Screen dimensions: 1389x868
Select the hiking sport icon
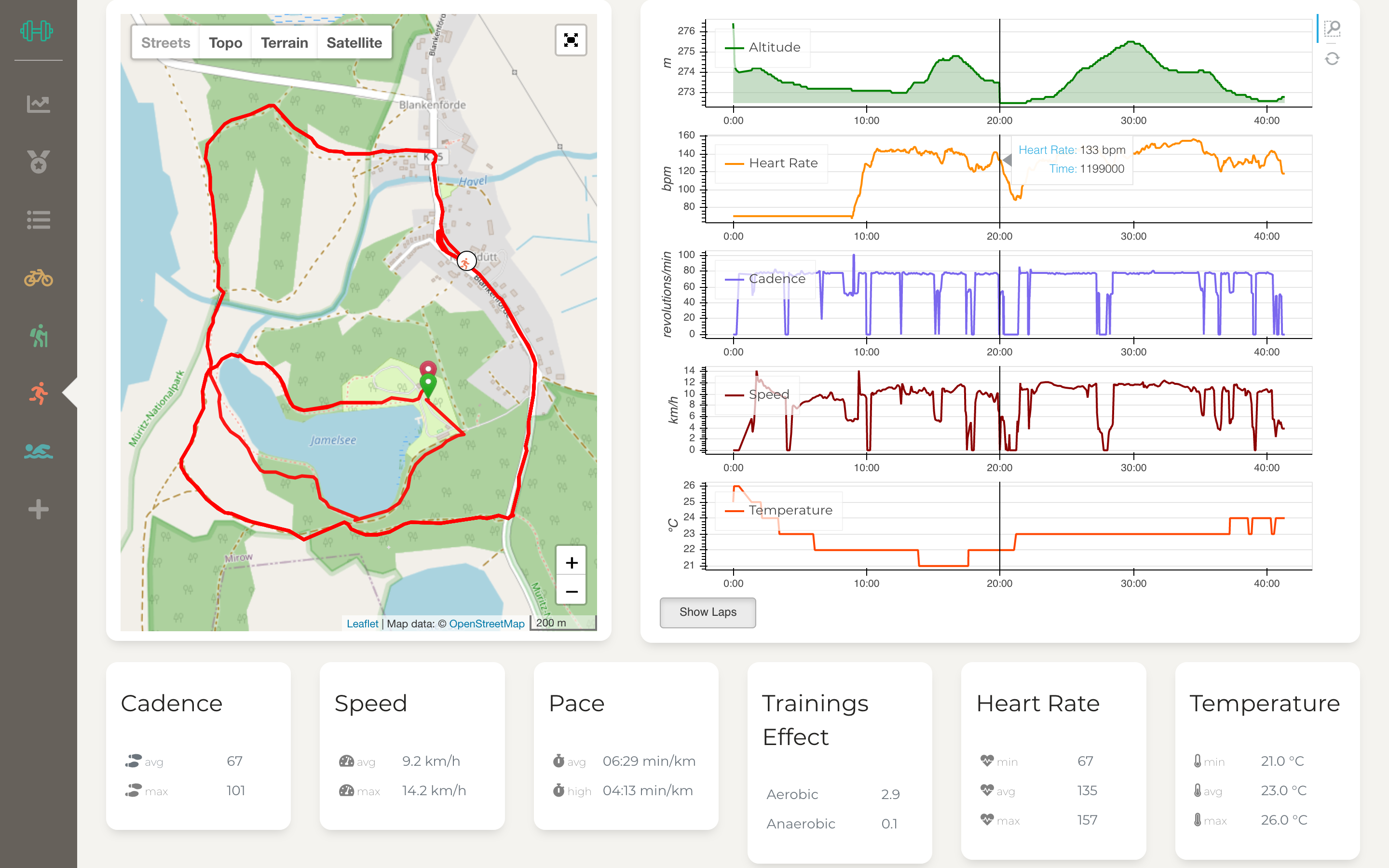39,336
